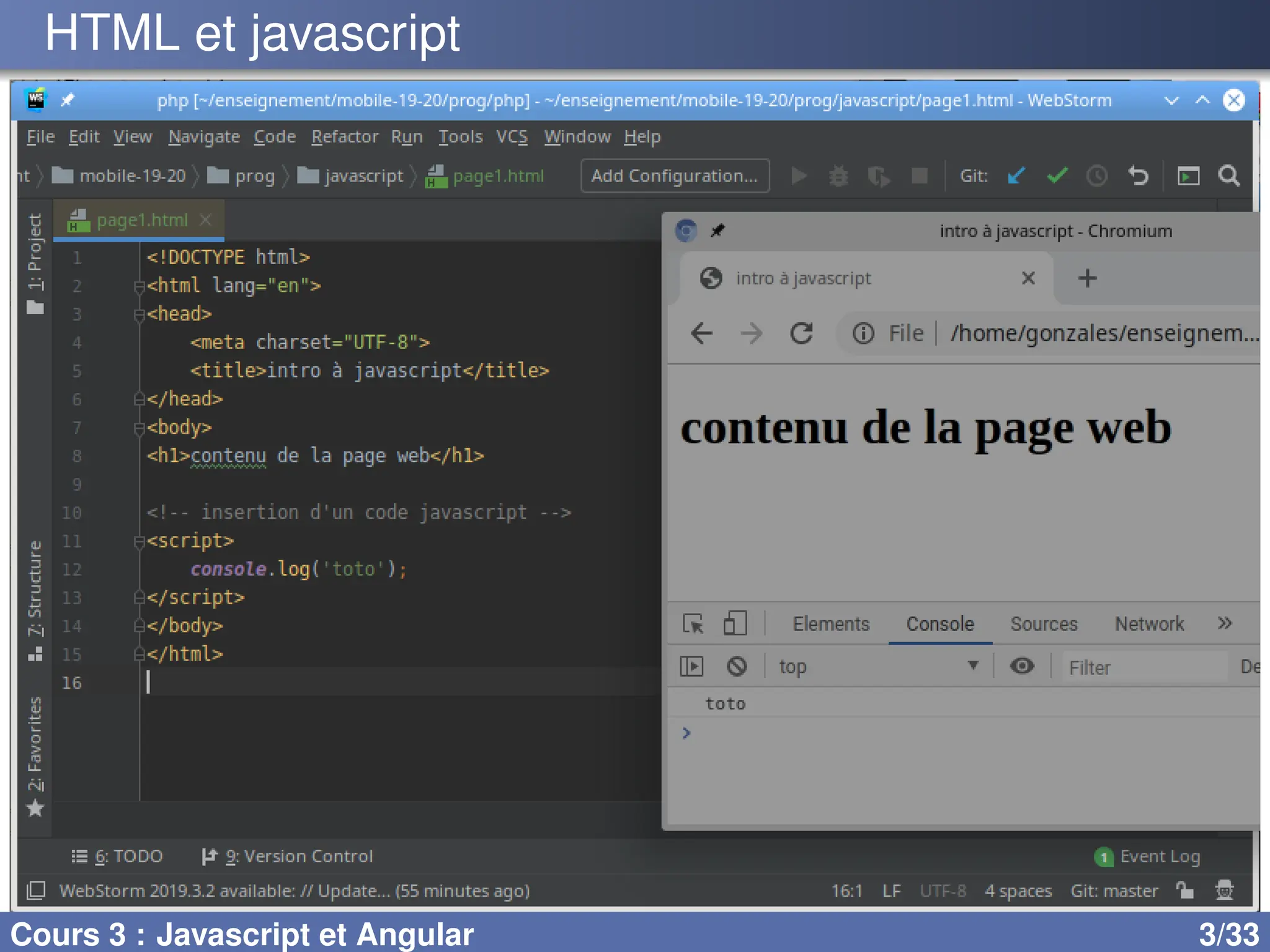Close the intro à javascript browser tab

point(1028,278)
